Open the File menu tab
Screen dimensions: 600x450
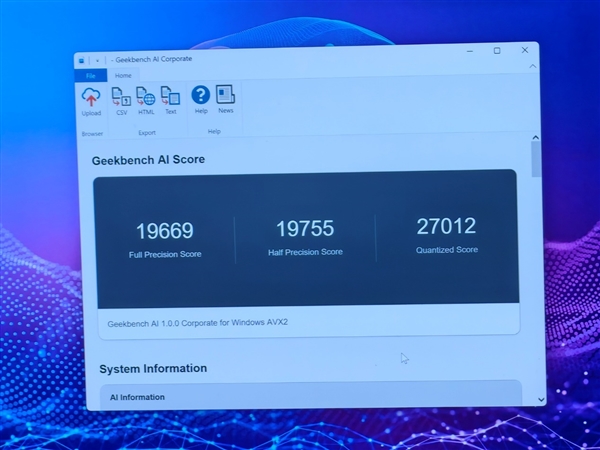tap(91, 76)
